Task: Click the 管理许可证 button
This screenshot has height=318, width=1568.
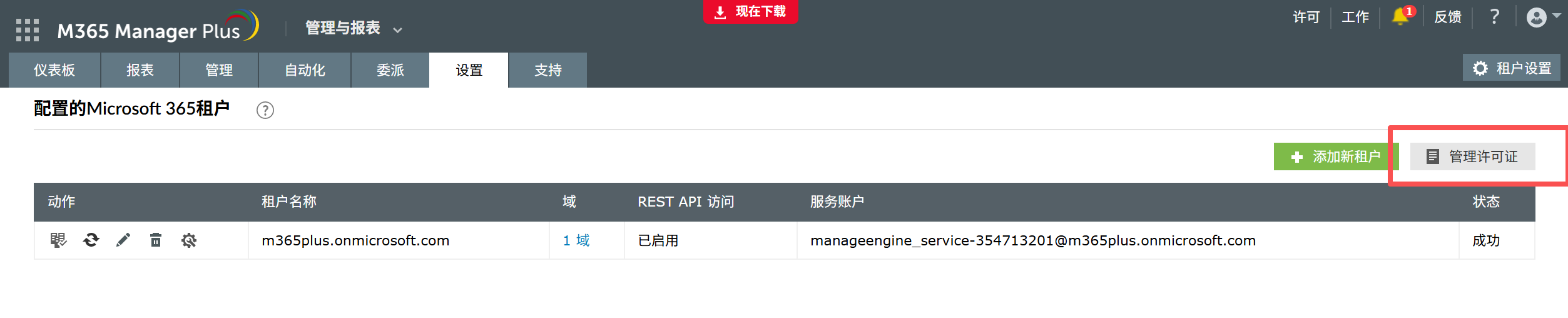Action: tap(1472, 156)
